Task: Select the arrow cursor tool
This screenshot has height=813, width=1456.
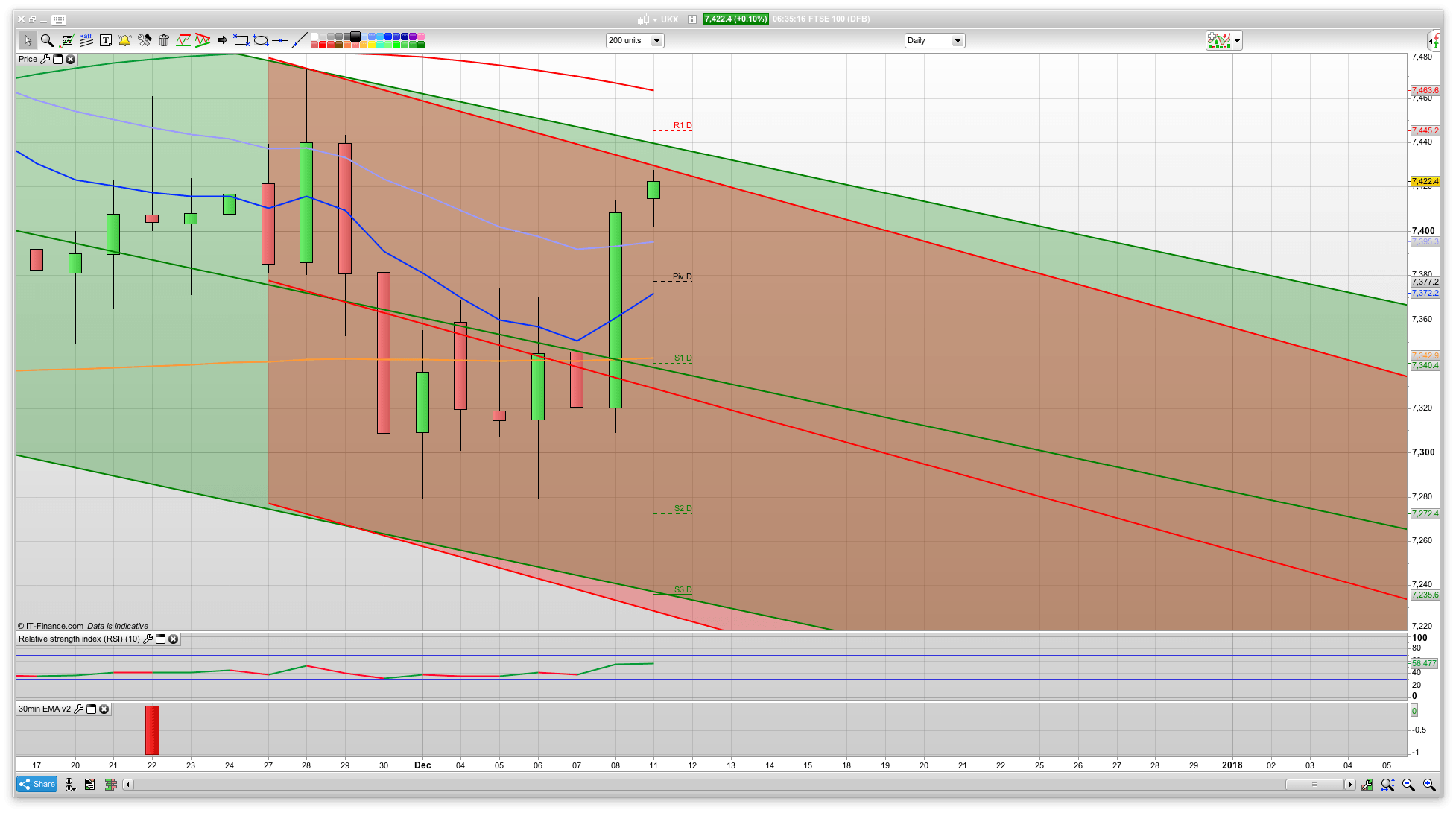Action: (x=28, y=40)
